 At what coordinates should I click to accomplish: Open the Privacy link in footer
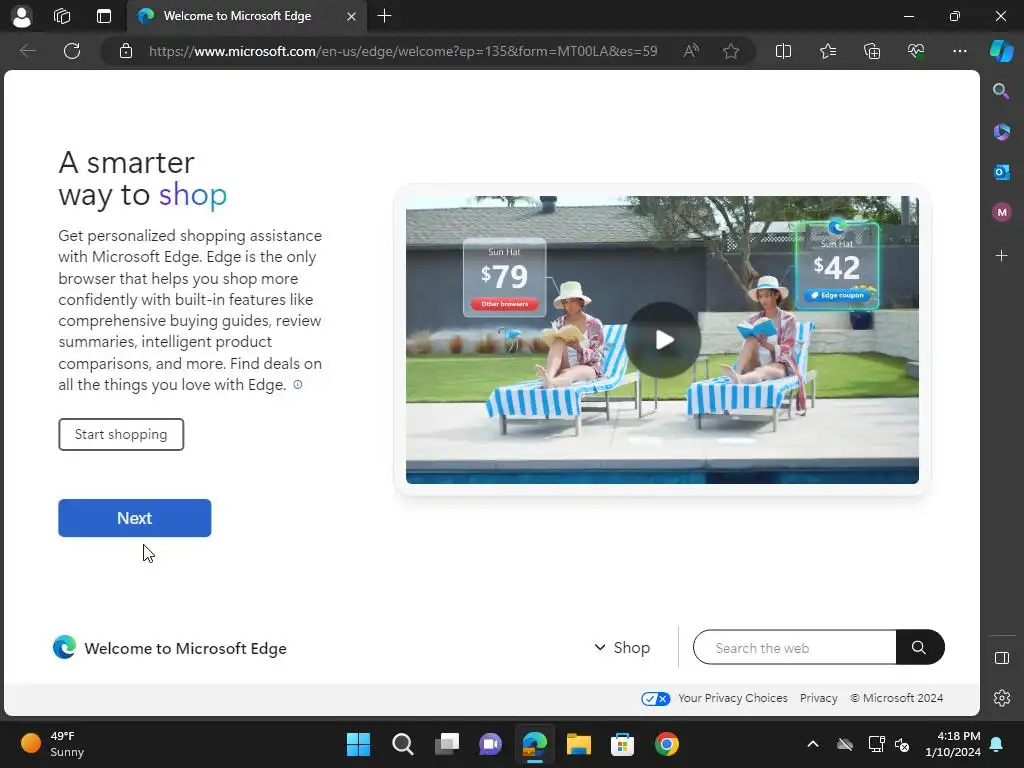click(818, 698)
